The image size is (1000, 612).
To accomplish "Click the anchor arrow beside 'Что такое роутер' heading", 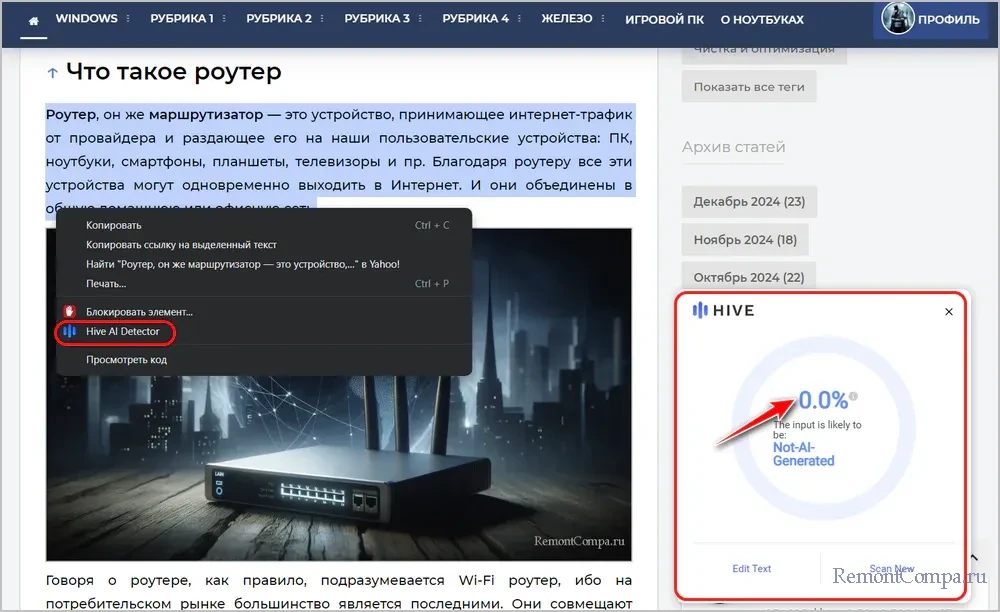I will click(x=51, y=71).
